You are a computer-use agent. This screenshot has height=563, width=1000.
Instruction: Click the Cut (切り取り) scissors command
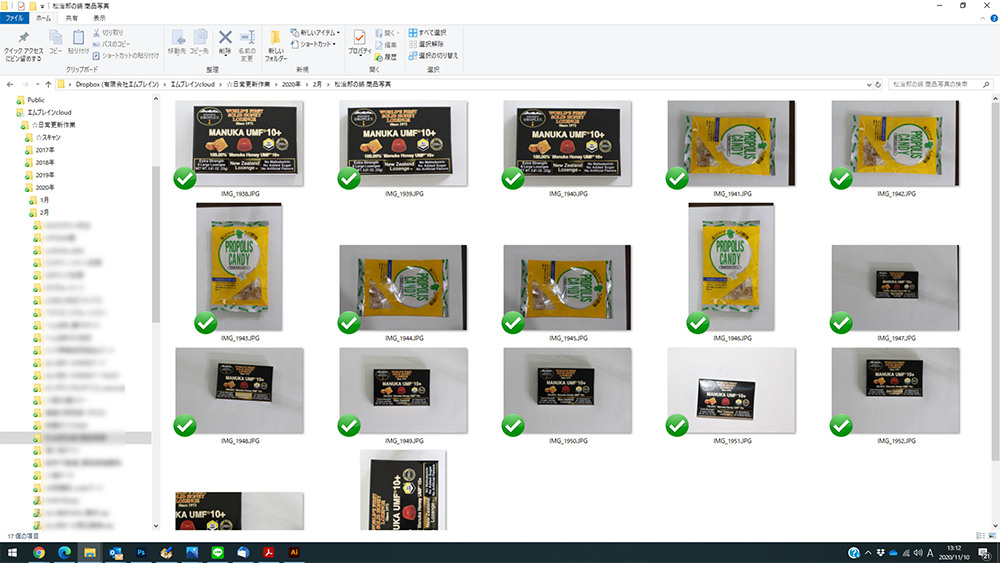click(x=108, y=33)
